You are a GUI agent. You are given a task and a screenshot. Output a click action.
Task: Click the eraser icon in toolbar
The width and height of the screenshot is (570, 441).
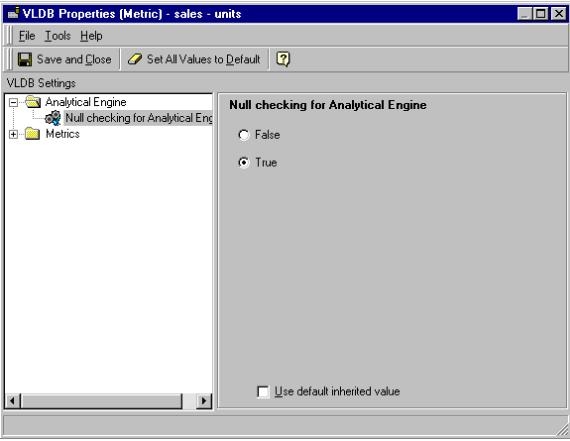[135, 59]
